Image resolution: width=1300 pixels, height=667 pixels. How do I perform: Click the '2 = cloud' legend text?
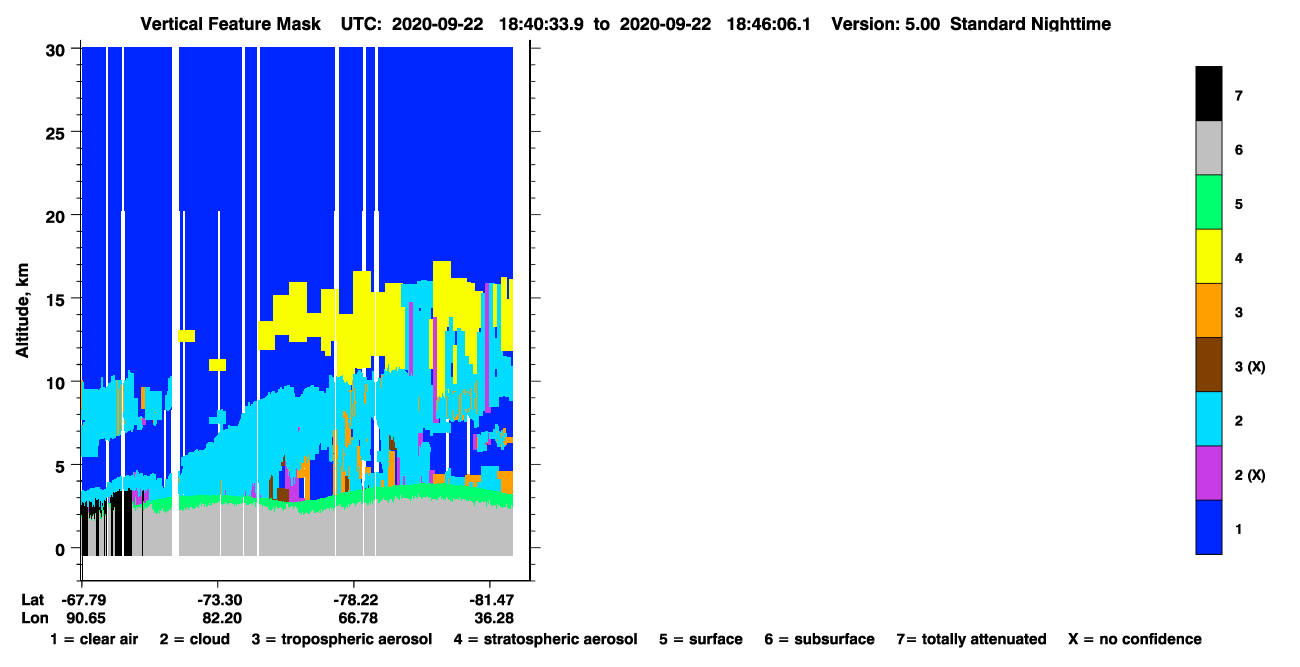[x=194, y=639]
